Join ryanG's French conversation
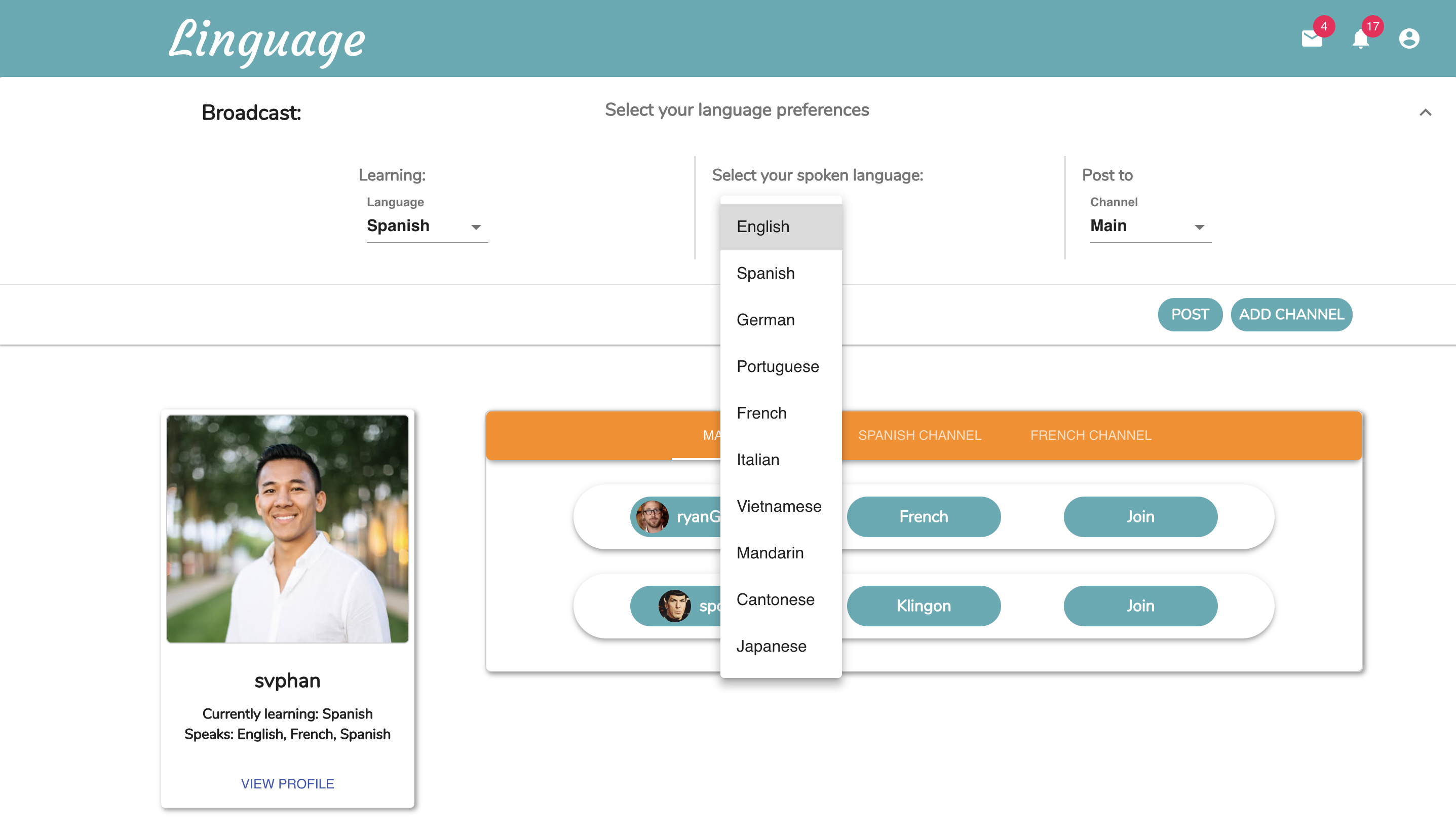The height and width of the screenshot is (830, 1456). click(1139, 516)
